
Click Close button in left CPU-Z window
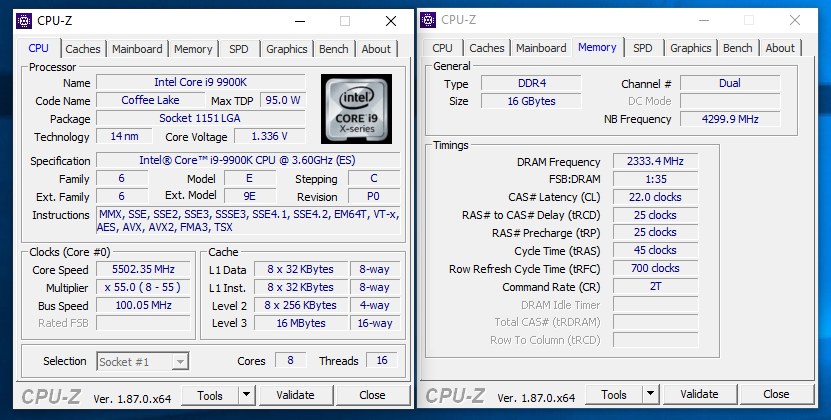click(372, 395)
